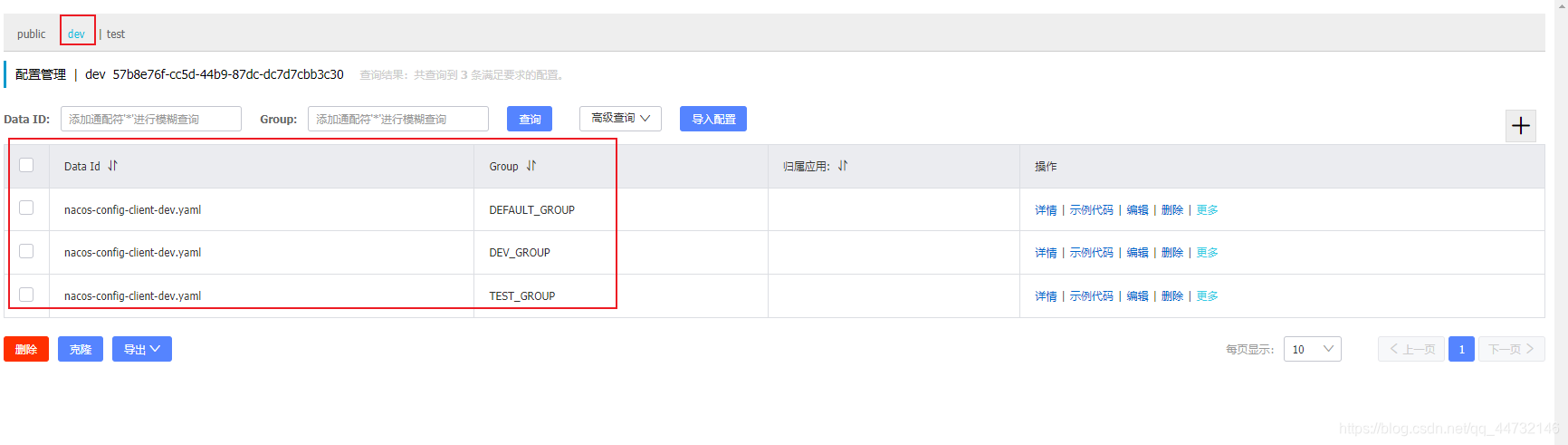The image size is (1568, 445).
Task: Focus the Data ID search input
Action: [x=151, y=119]
